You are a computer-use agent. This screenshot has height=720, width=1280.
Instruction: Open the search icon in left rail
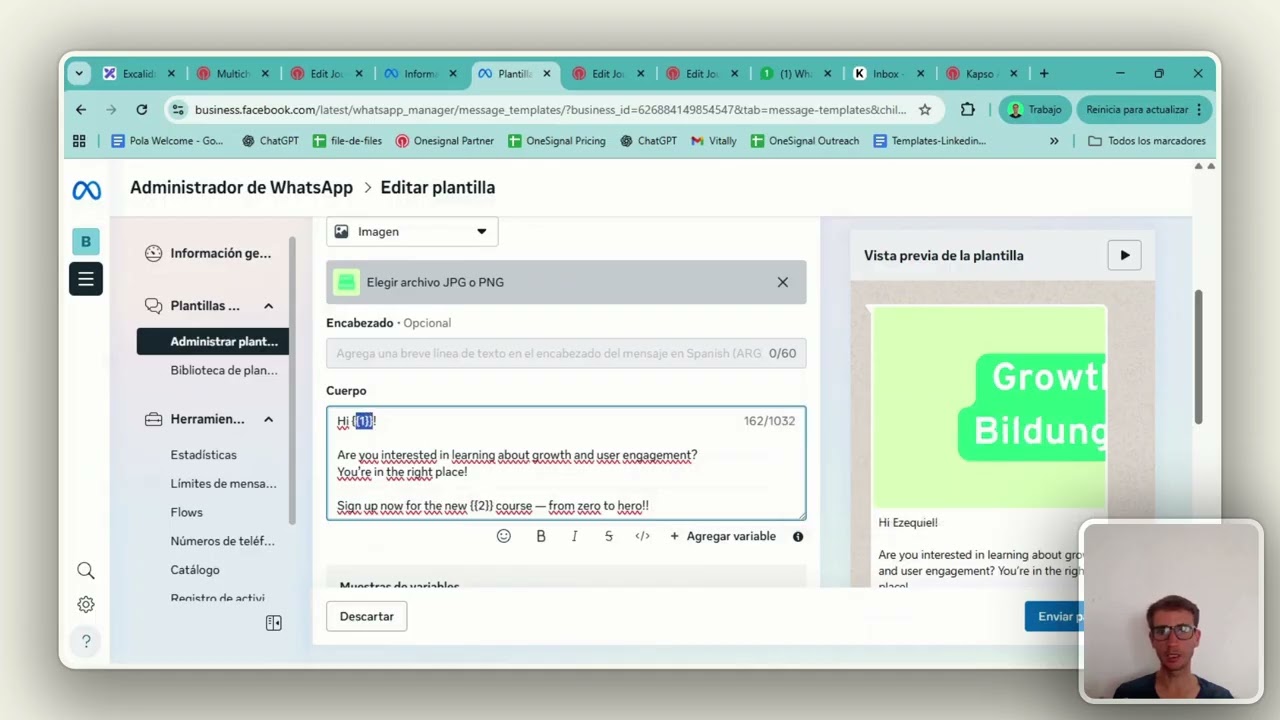coord(86,570)
